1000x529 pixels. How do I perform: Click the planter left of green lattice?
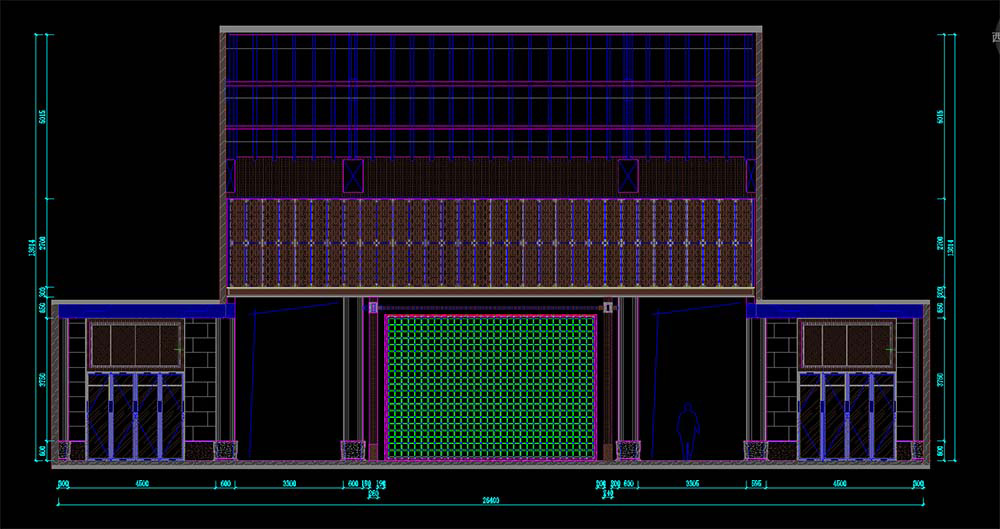353,450
